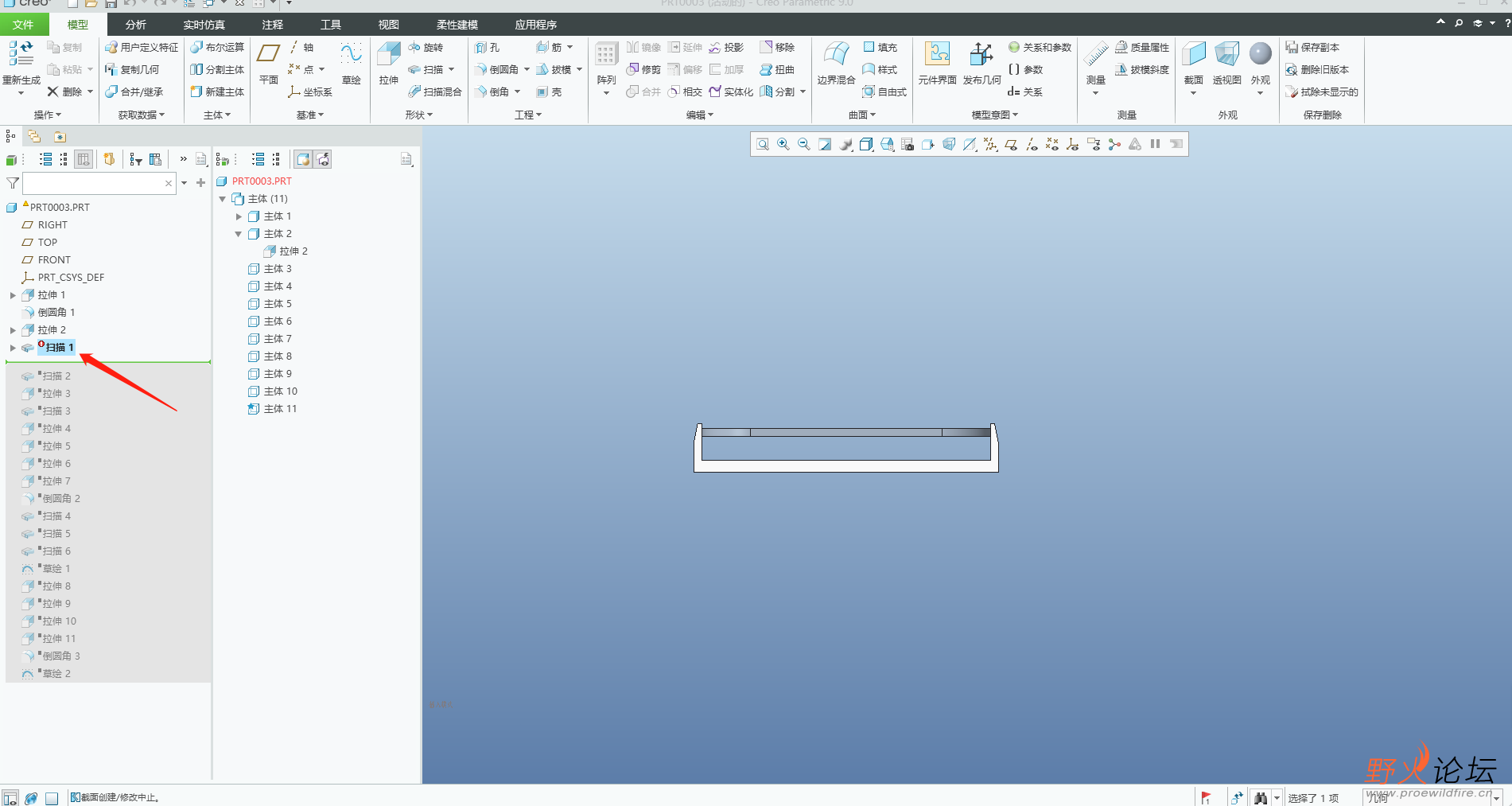The width and height of the screenshot is (1512, 806).
Task: Click the 删除旧版本 button
Action: click(1317, 70)
